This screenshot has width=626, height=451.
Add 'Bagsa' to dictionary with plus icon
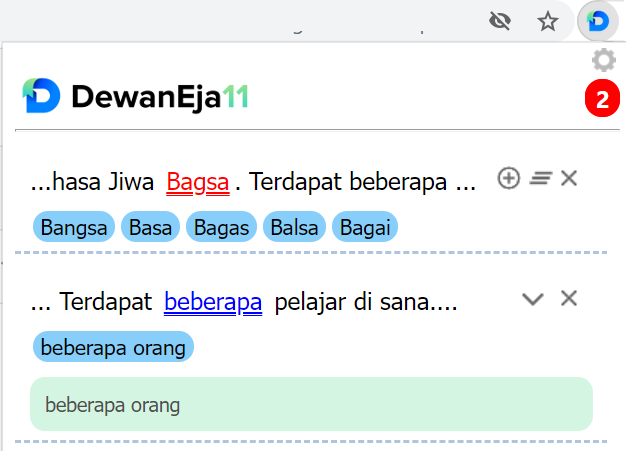click(x=509, y=179)
